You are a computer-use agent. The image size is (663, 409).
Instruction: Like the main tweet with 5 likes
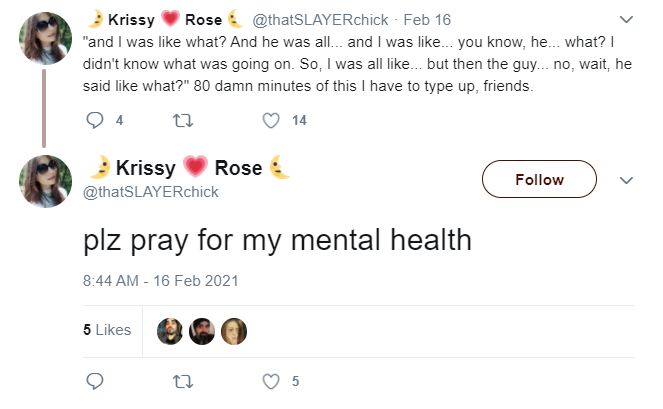271,381
